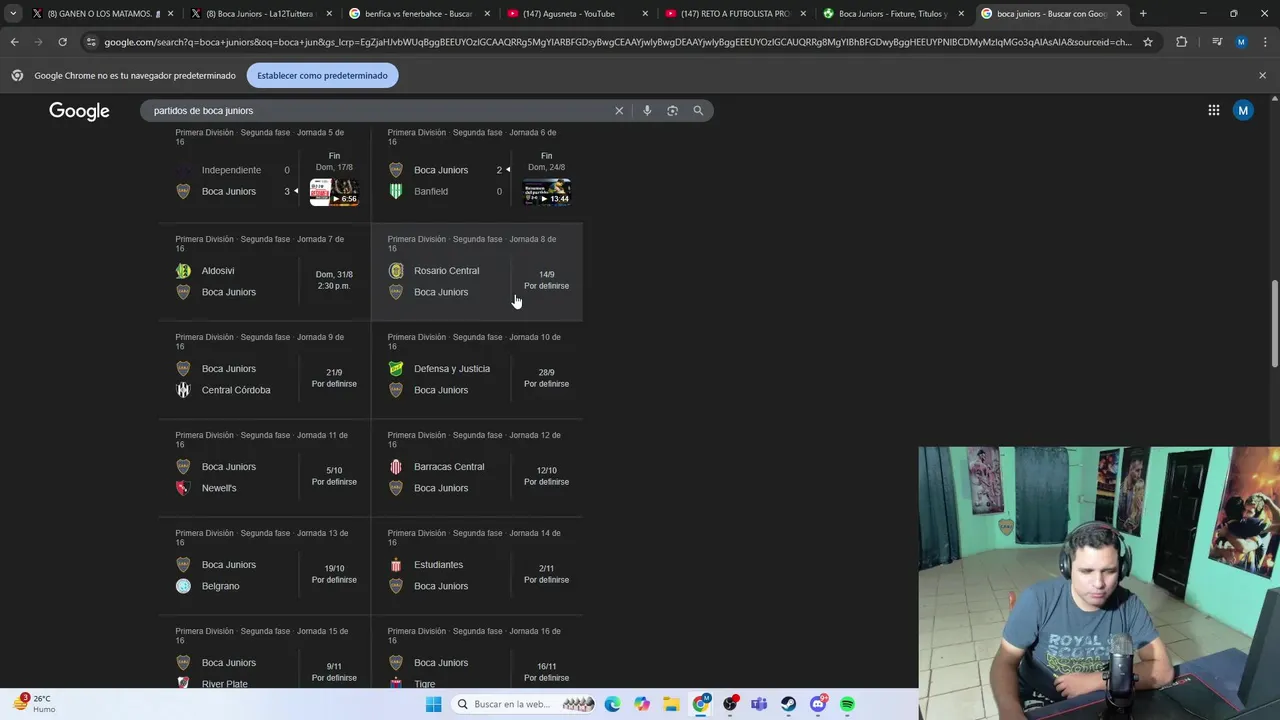
Task: Click the page vertical scrollbar thumb
Action: [x=1274, y=323]
